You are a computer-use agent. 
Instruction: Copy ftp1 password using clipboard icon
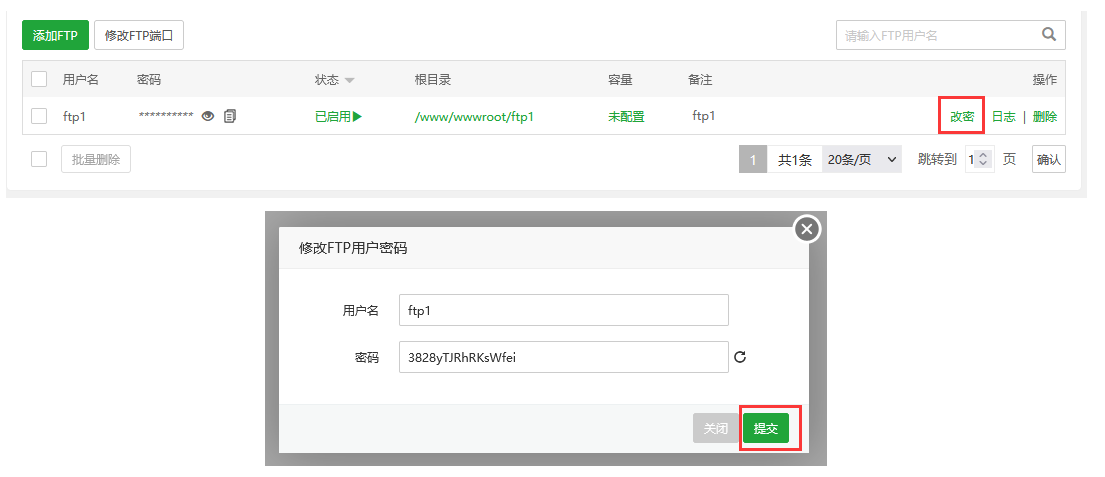coord(230,116)
